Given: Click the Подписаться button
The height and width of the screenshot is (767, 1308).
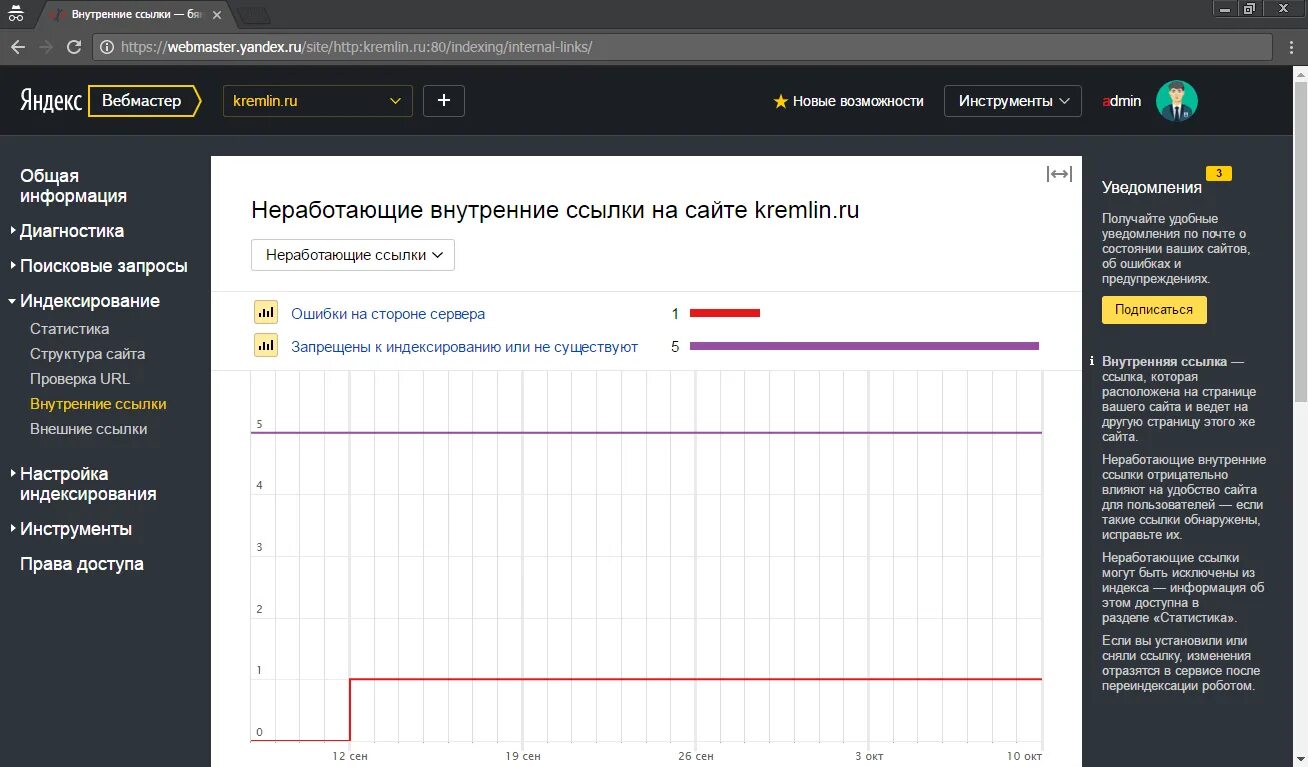Looking at the screenshot, I should (x=1154, y=310).
